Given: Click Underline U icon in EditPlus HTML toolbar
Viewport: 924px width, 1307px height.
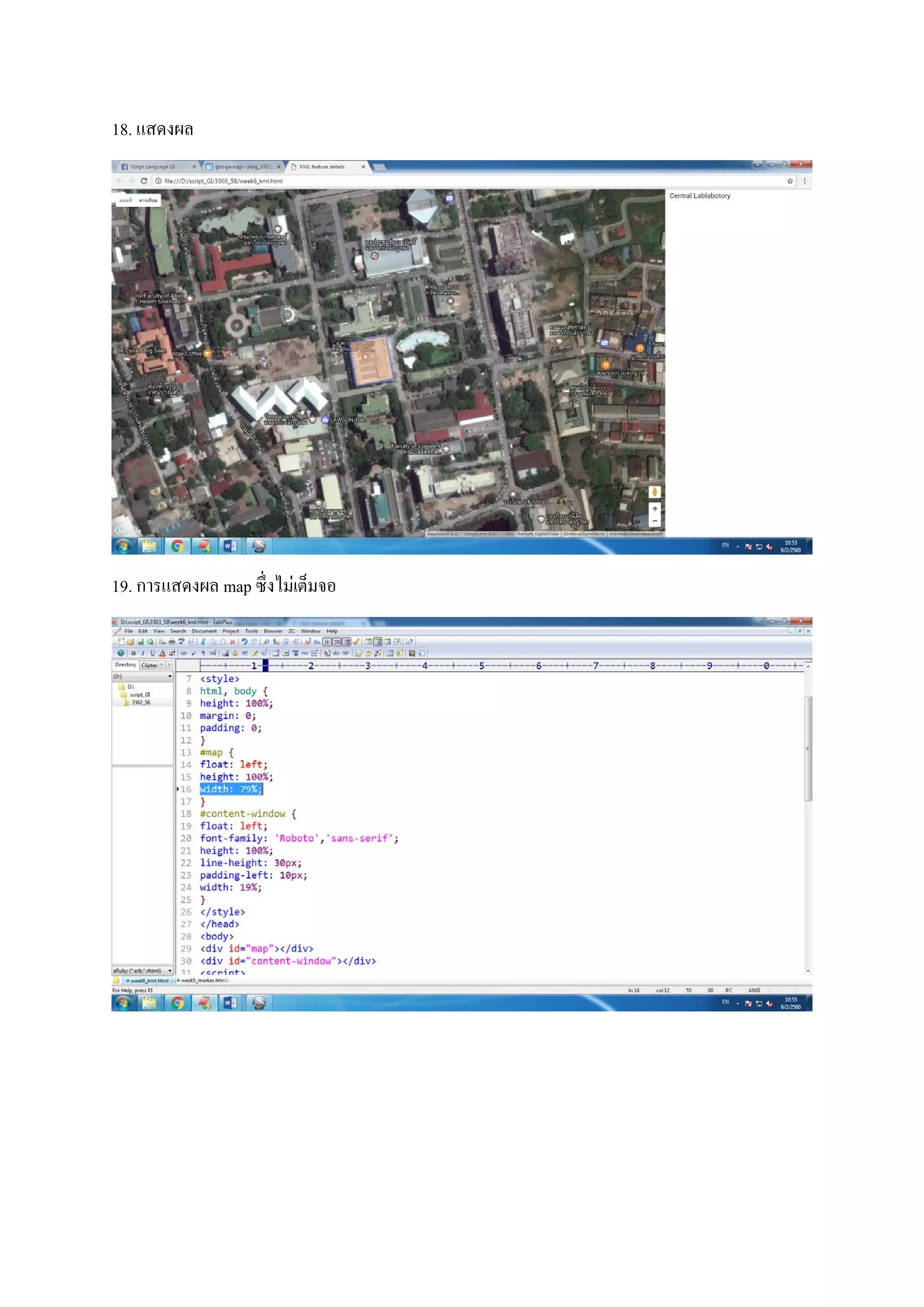Looking at the screenshot, I should pyautogui.click(x=152, y=653).
